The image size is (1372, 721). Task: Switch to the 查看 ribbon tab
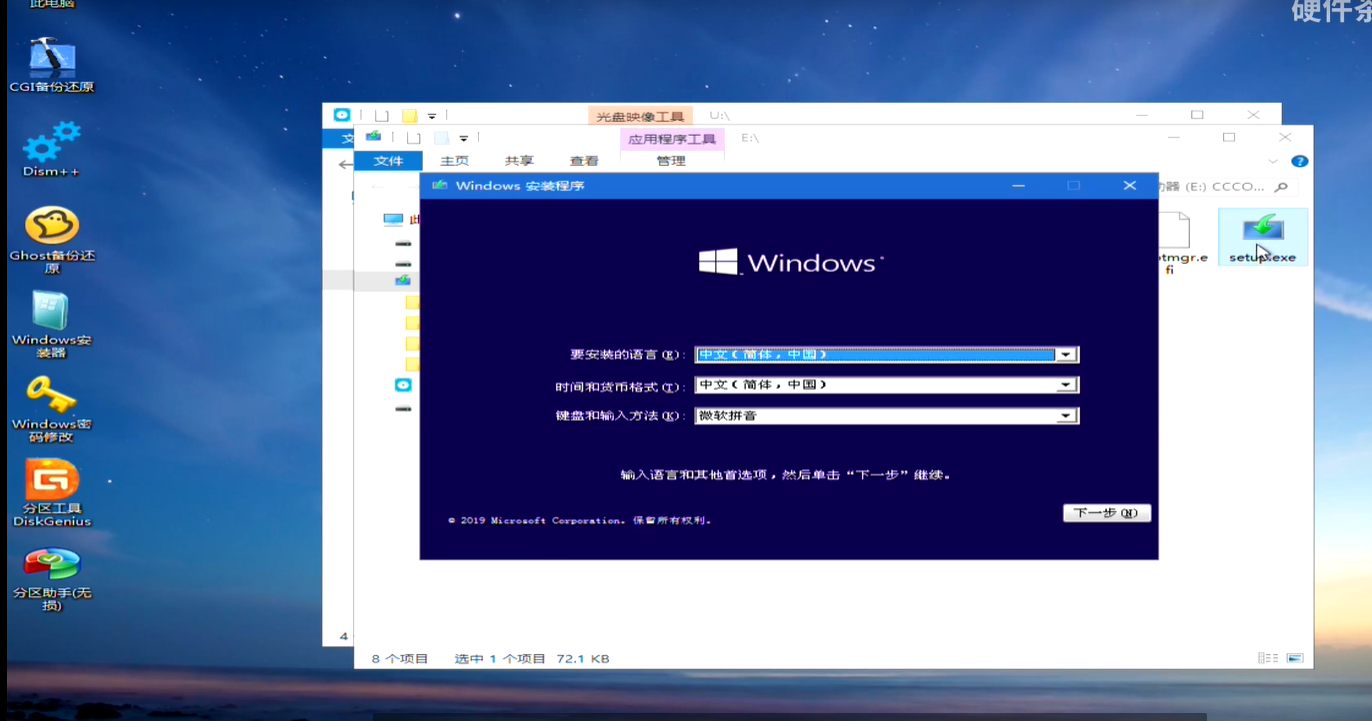[x=584, y=161]
